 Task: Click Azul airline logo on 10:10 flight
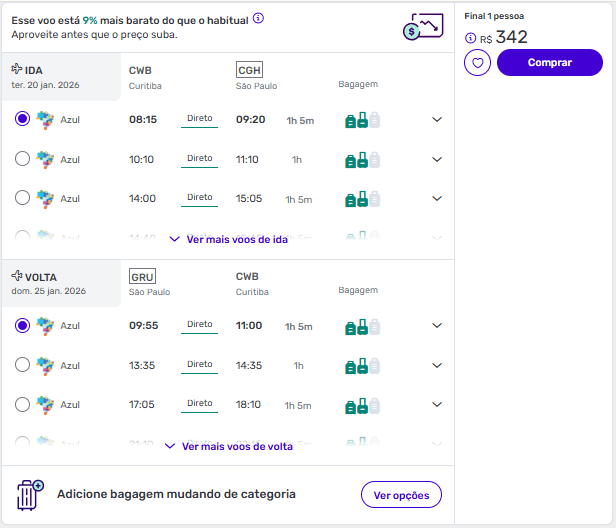coord(44,159)
